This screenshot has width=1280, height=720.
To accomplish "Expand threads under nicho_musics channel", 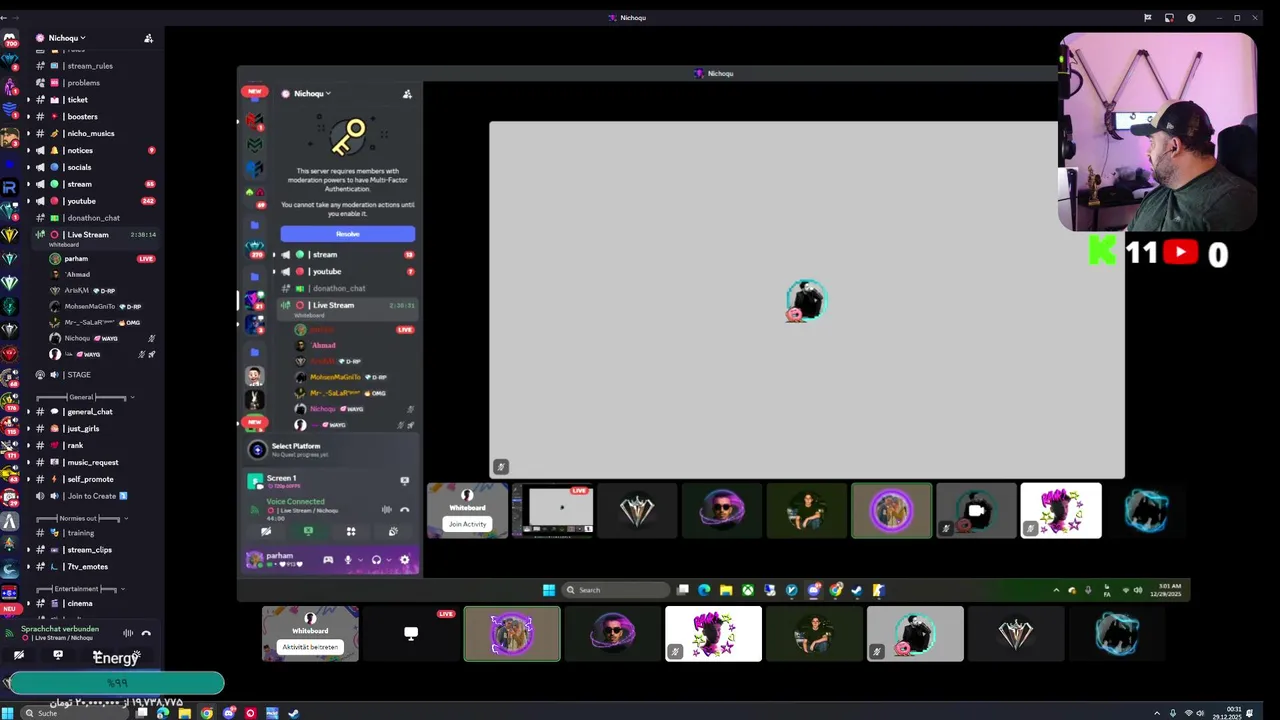I will coord(28,134).
